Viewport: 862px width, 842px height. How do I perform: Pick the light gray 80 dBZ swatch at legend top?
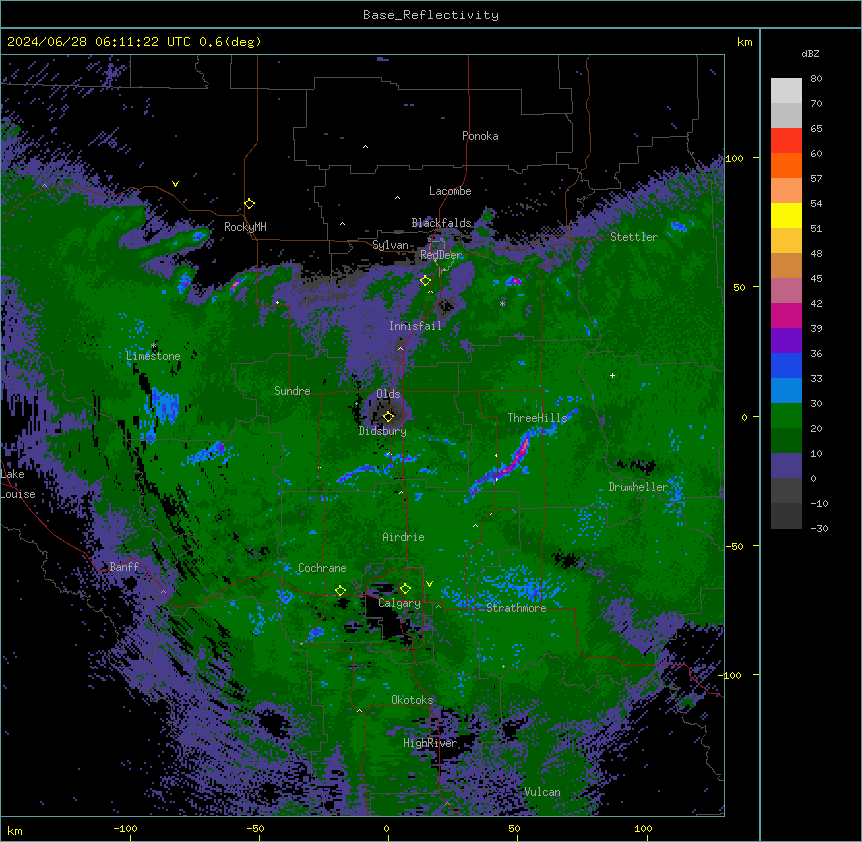pos(786,91)
